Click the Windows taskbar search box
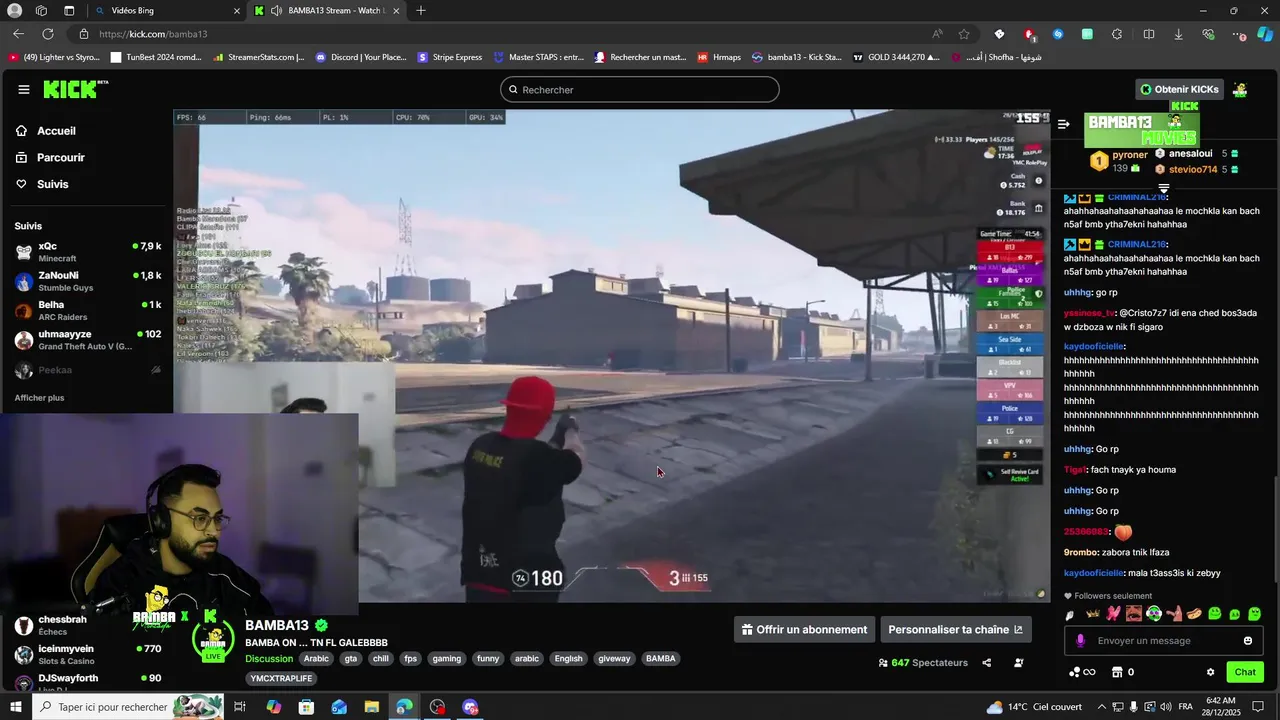Viewport: 1280px width, 720px height. click(x=128, y=707)
